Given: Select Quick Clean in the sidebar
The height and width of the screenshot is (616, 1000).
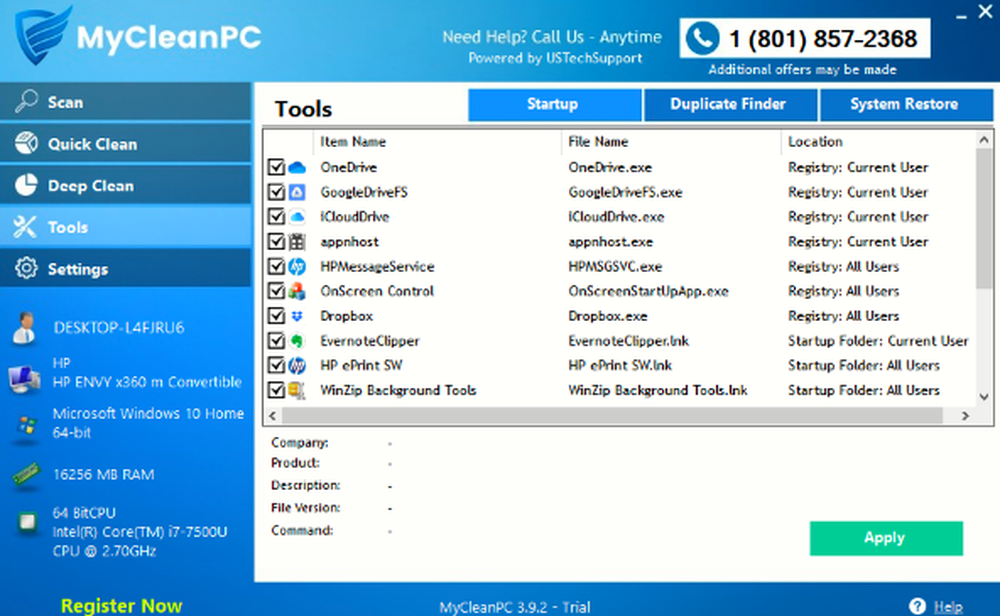Looking at the screenshot, I should tap(126, 143).
